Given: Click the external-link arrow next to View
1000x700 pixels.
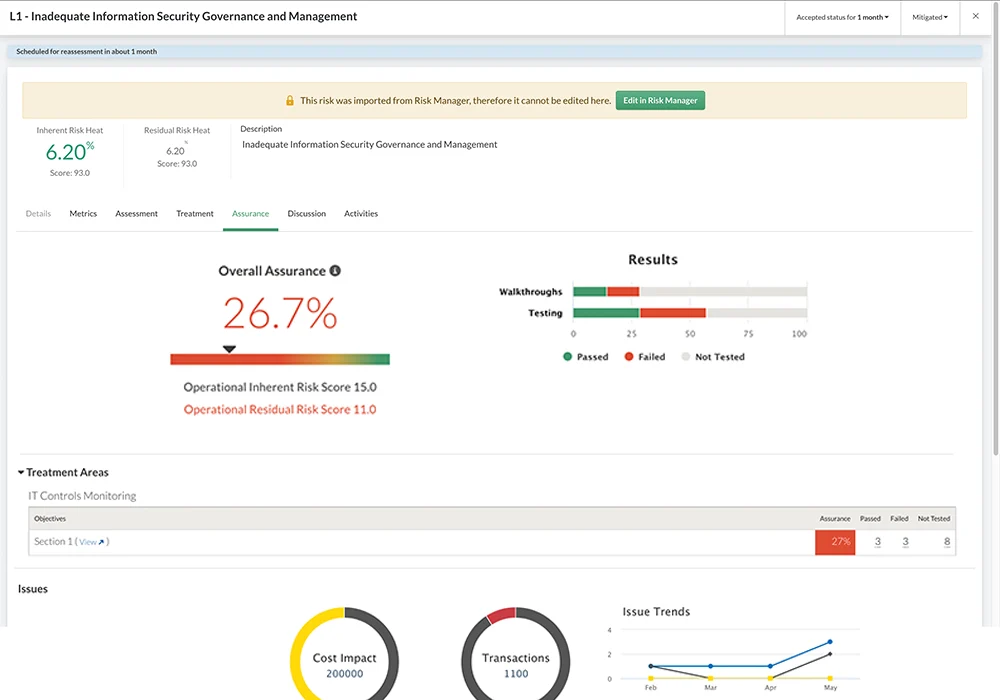Looking at the screenshot, I should click(x=101, y=541).
